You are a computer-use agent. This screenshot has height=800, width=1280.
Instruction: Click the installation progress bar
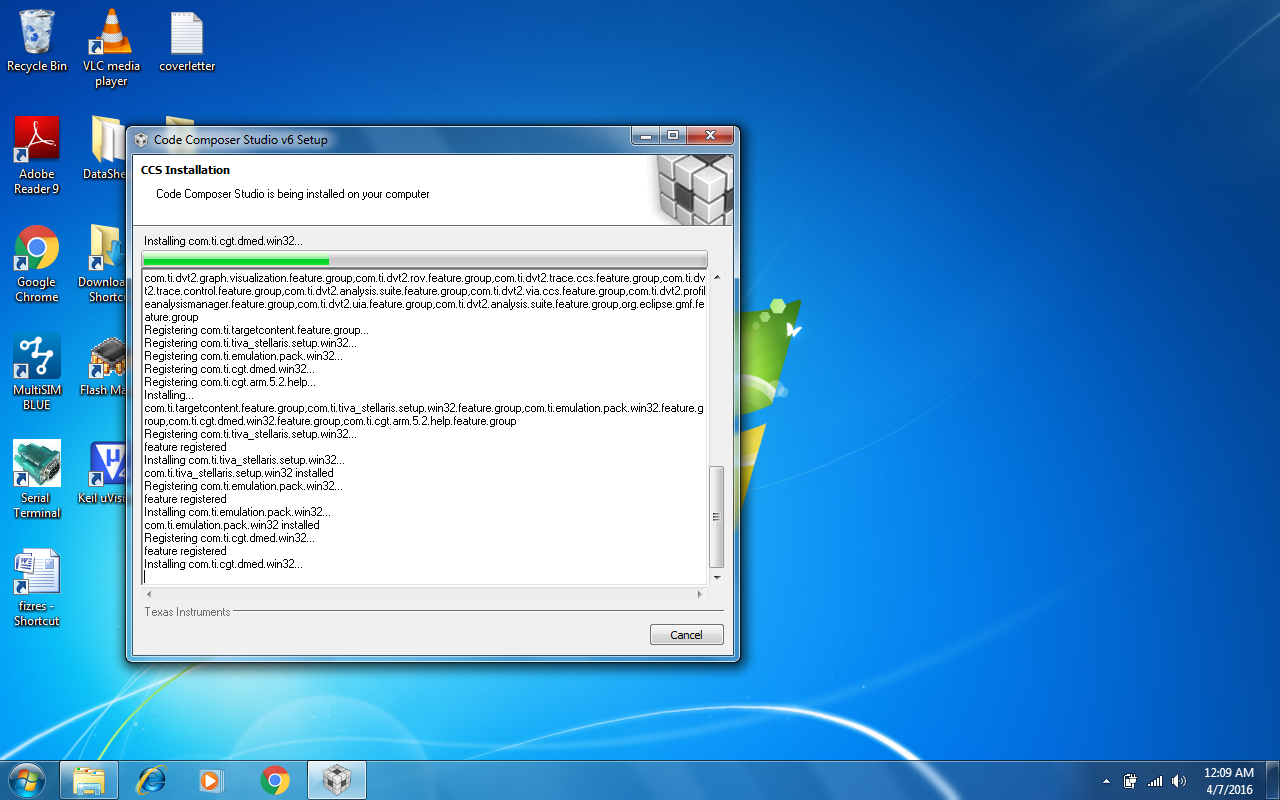pyautogui.click(x=425, y=260)
